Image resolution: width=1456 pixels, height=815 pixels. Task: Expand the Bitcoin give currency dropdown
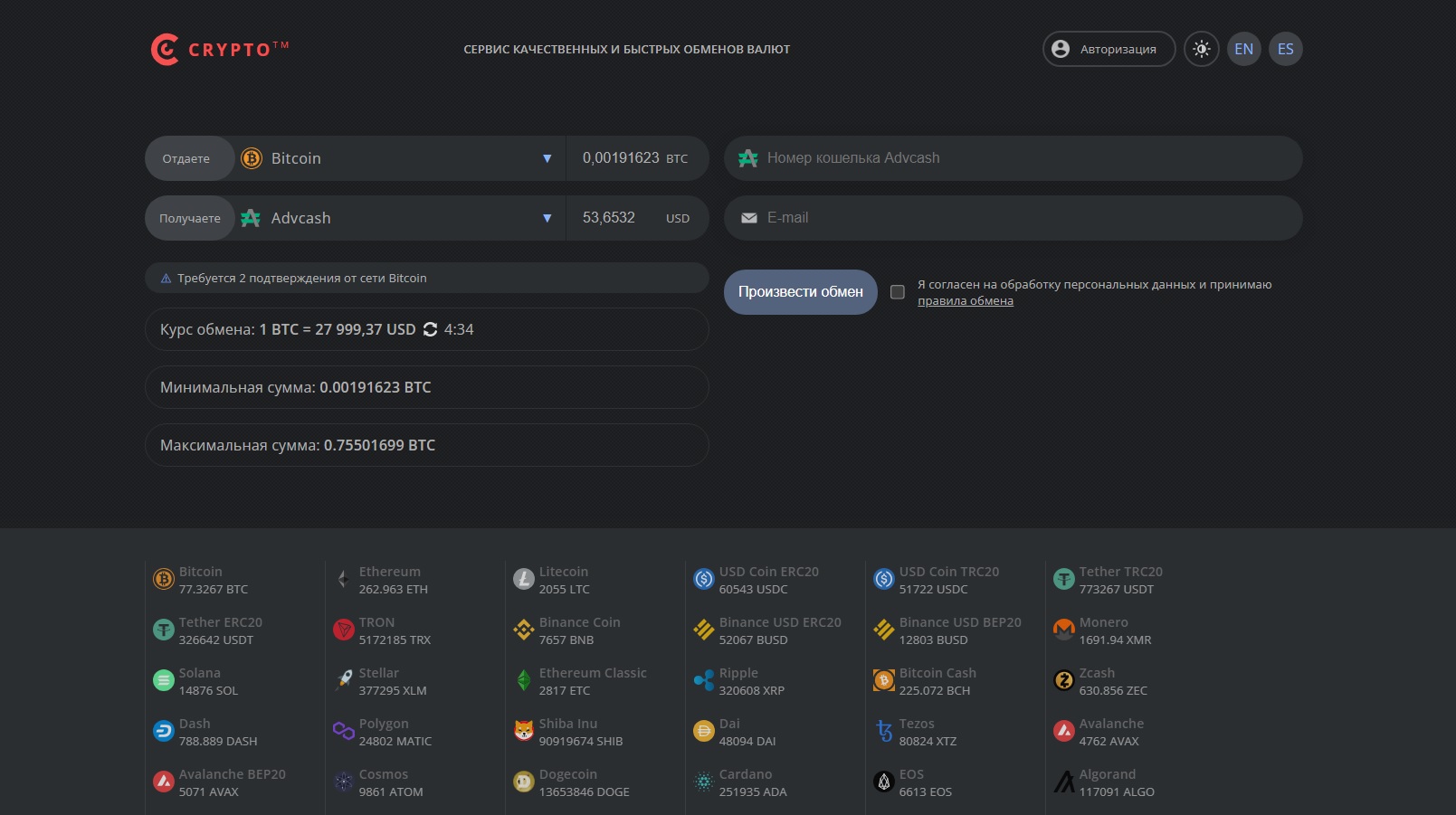[x=547, y=158]
